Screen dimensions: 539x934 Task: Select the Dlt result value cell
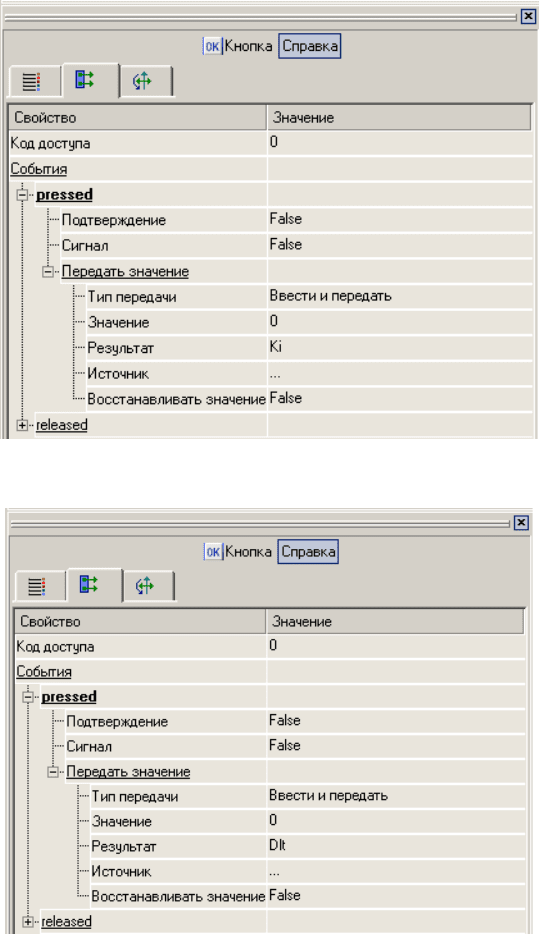coord(396,846)
